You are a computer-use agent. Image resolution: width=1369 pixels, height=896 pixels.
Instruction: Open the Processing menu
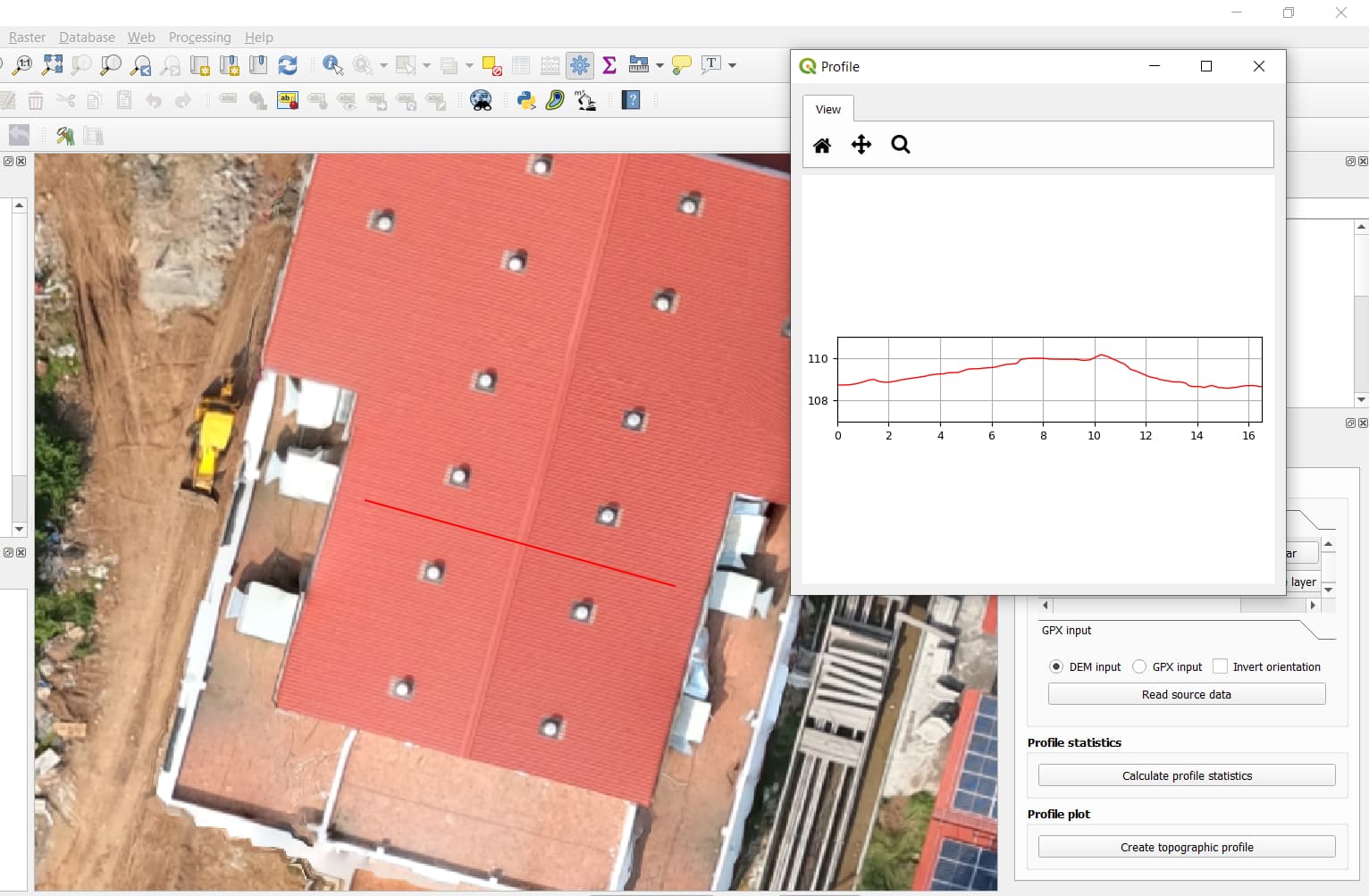tap(199, 38)
